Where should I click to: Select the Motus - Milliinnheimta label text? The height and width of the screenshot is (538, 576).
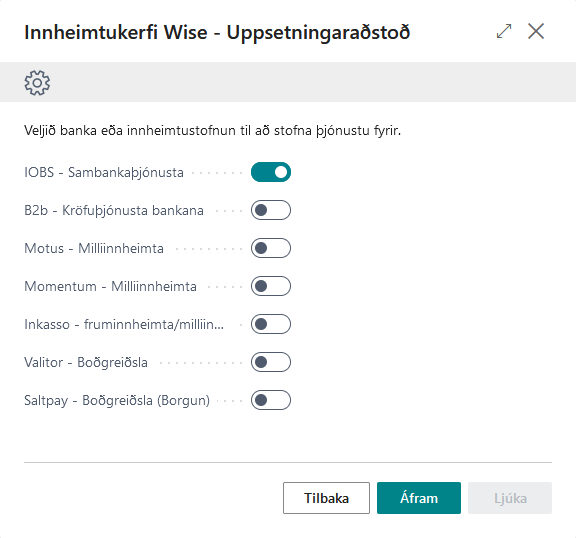[x=94, y=248]
